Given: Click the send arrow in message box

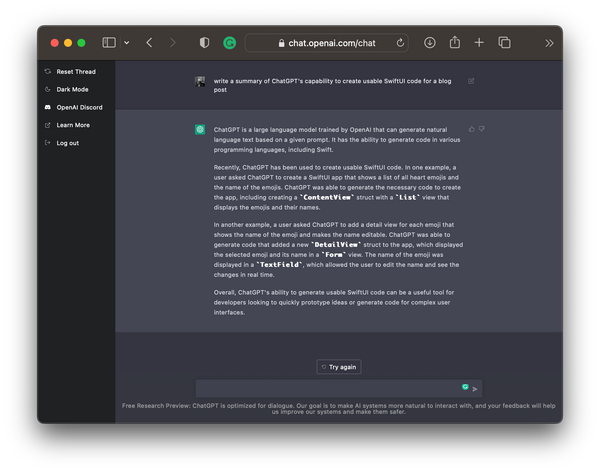Looking at the screenshot, I should [x=475, y=388].
